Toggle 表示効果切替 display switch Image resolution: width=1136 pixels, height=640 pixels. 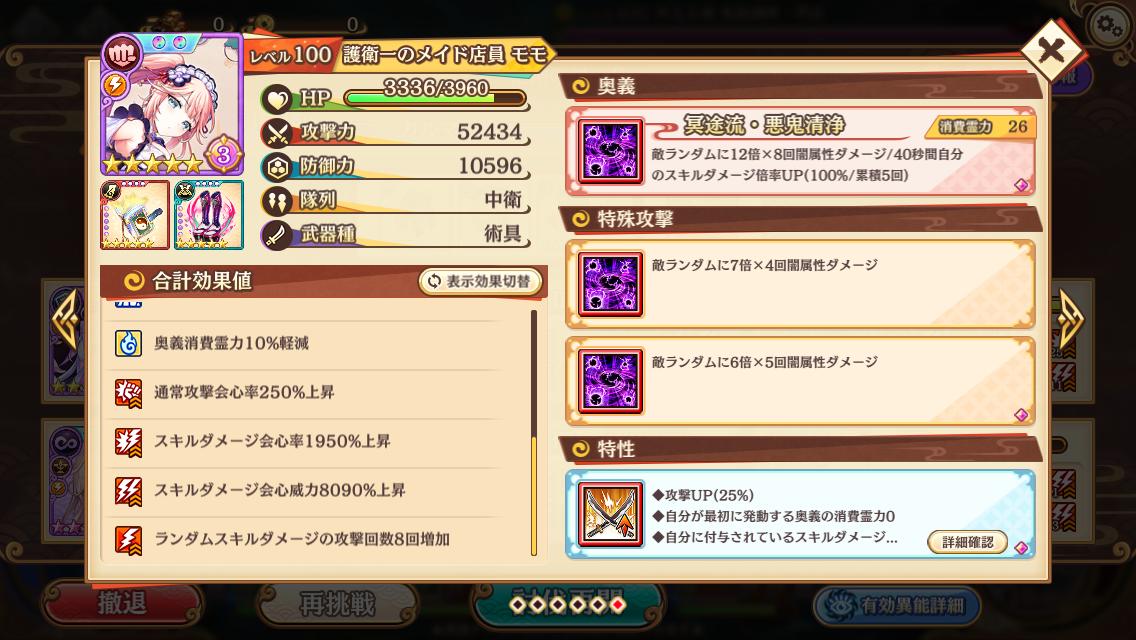tap(480, 281)
